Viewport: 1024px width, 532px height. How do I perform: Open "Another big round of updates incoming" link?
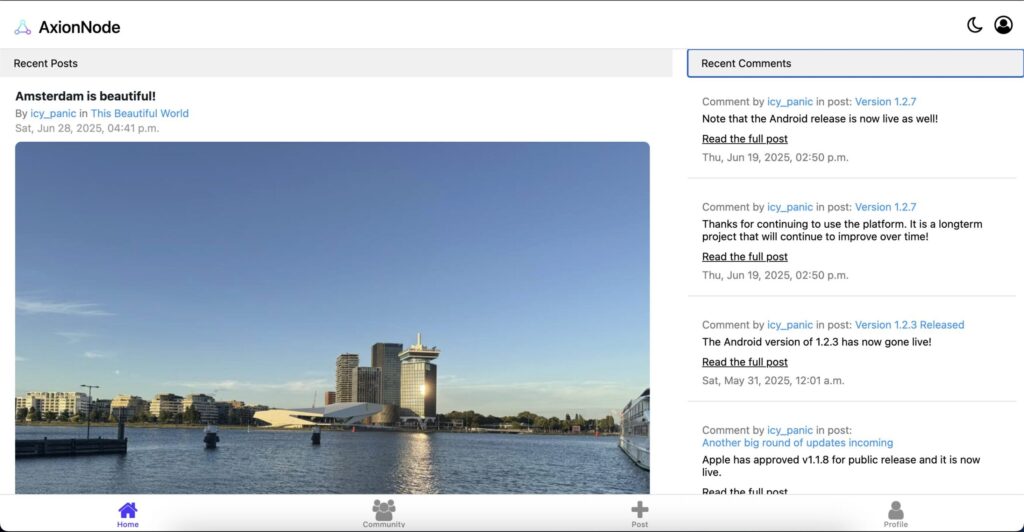click(797, 442)
